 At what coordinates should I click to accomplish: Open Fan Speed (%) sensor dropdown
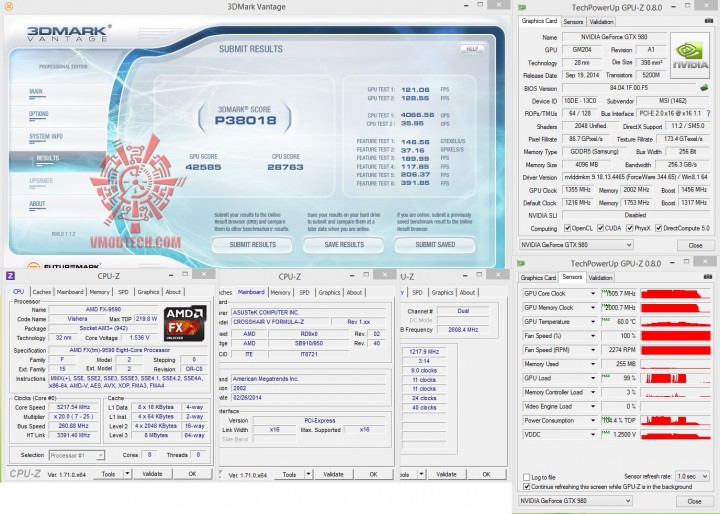point(593,336)
